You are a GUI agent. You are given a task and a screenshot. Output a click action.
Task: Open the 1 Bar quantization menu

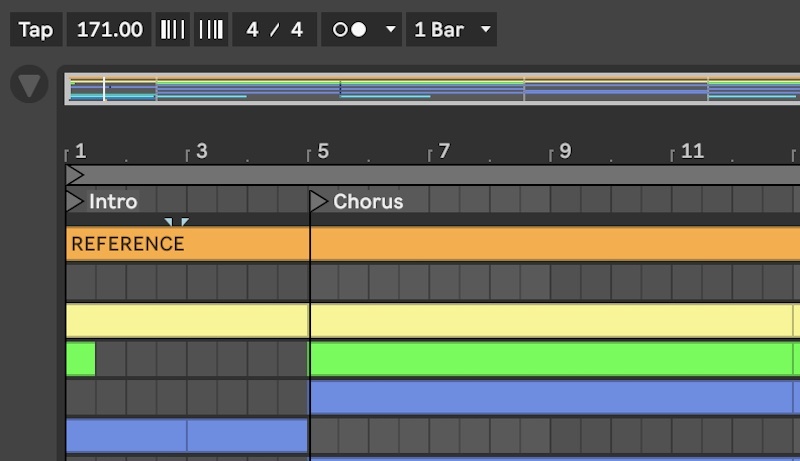coord(452,29)
